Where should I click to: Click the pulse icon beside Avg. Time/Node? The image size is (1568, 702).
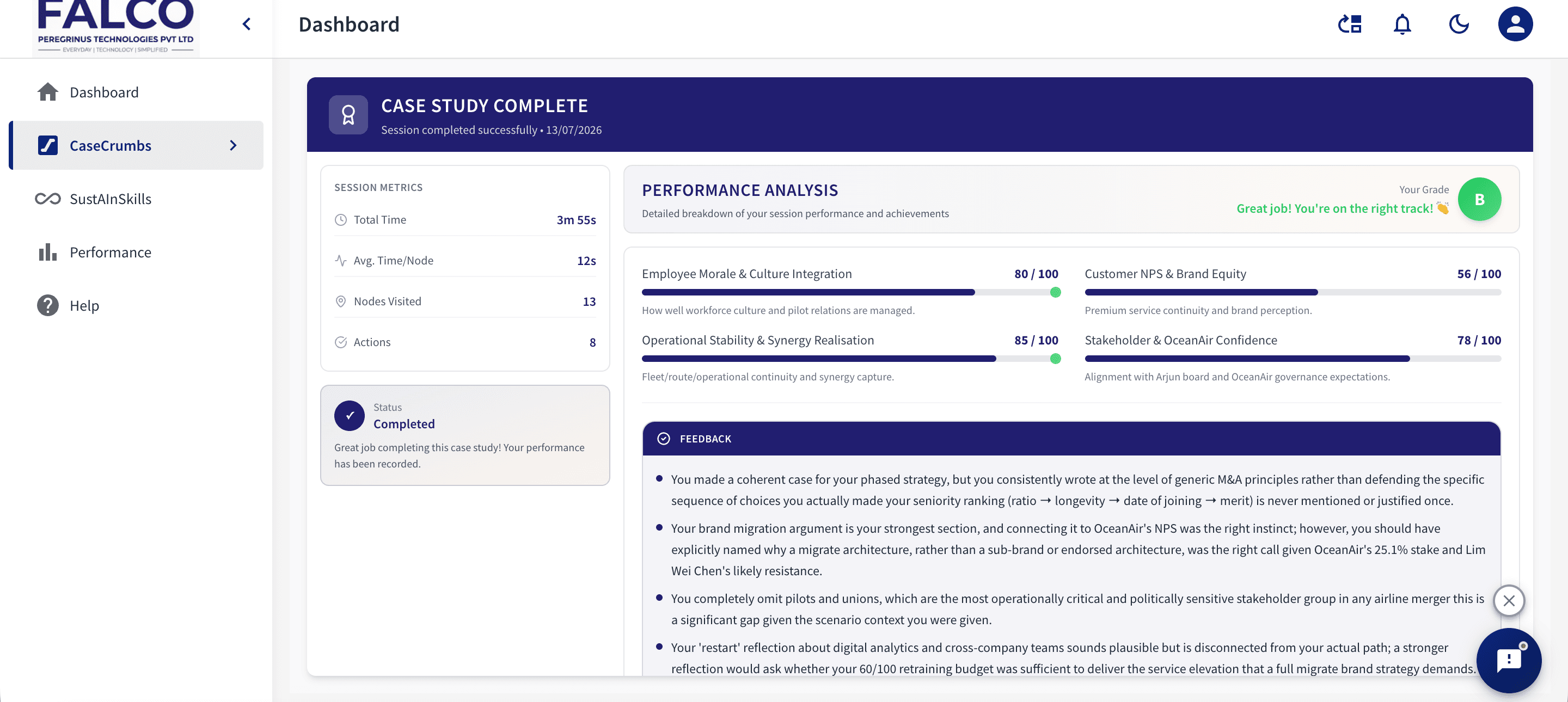coord(341,260)
